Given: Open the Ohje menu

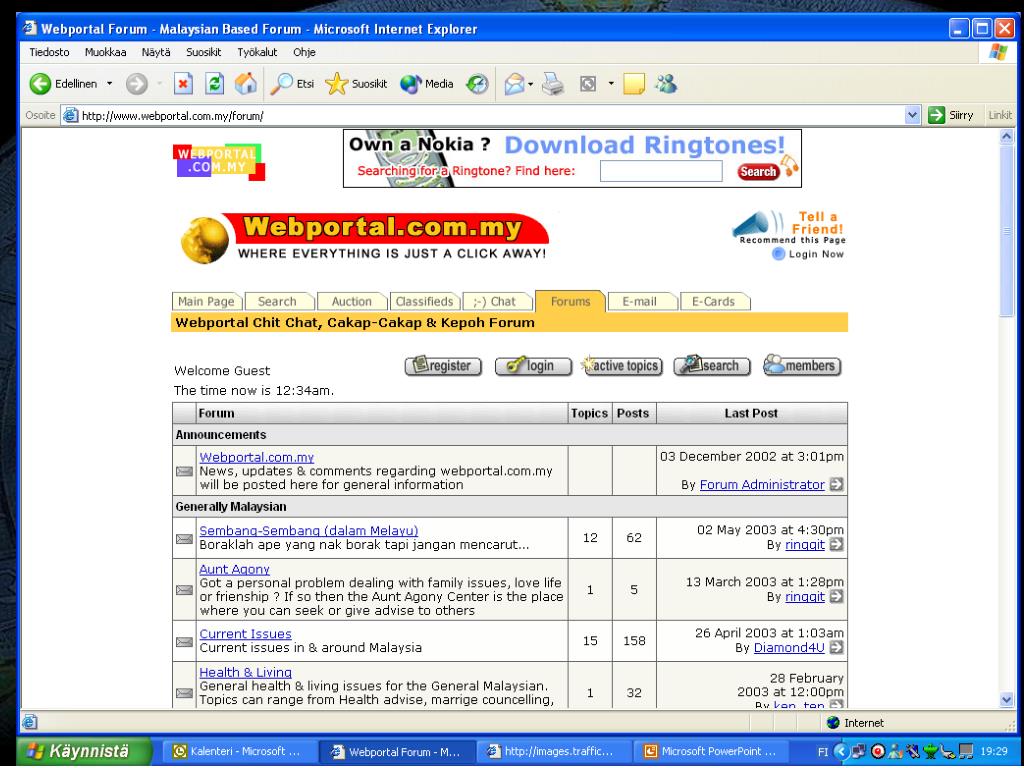Looking at the screenshot, I should pos(304,52).
